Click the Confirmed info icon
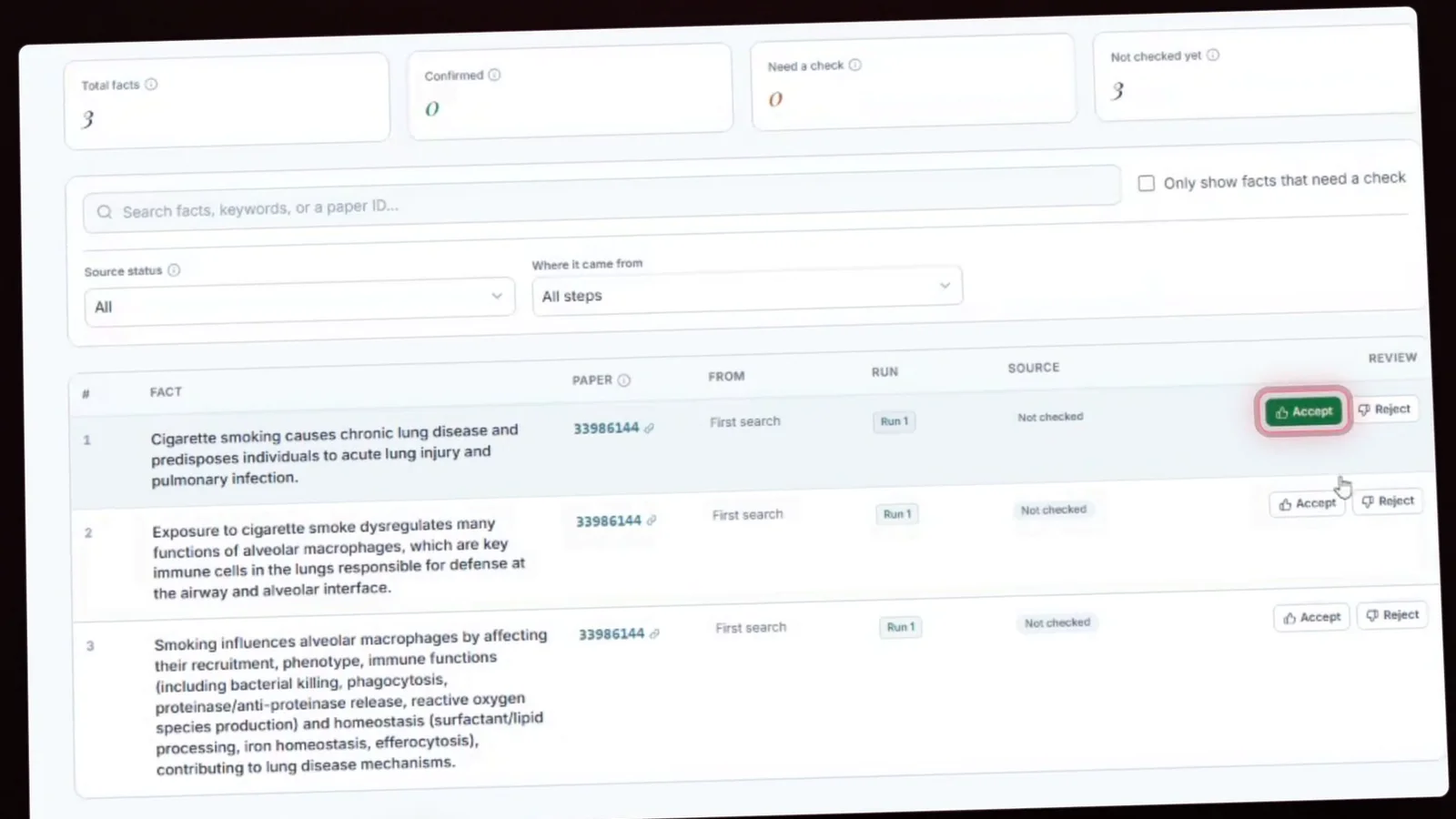Viewport: 1456px width, 819px height. coord(494,75)
